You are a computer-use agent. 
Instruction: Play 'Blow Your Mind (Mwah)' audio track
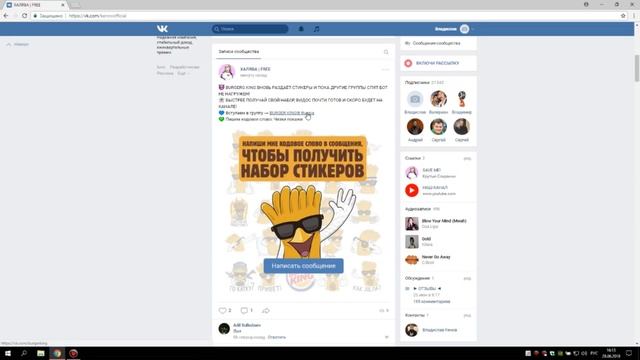click(438, 223)
